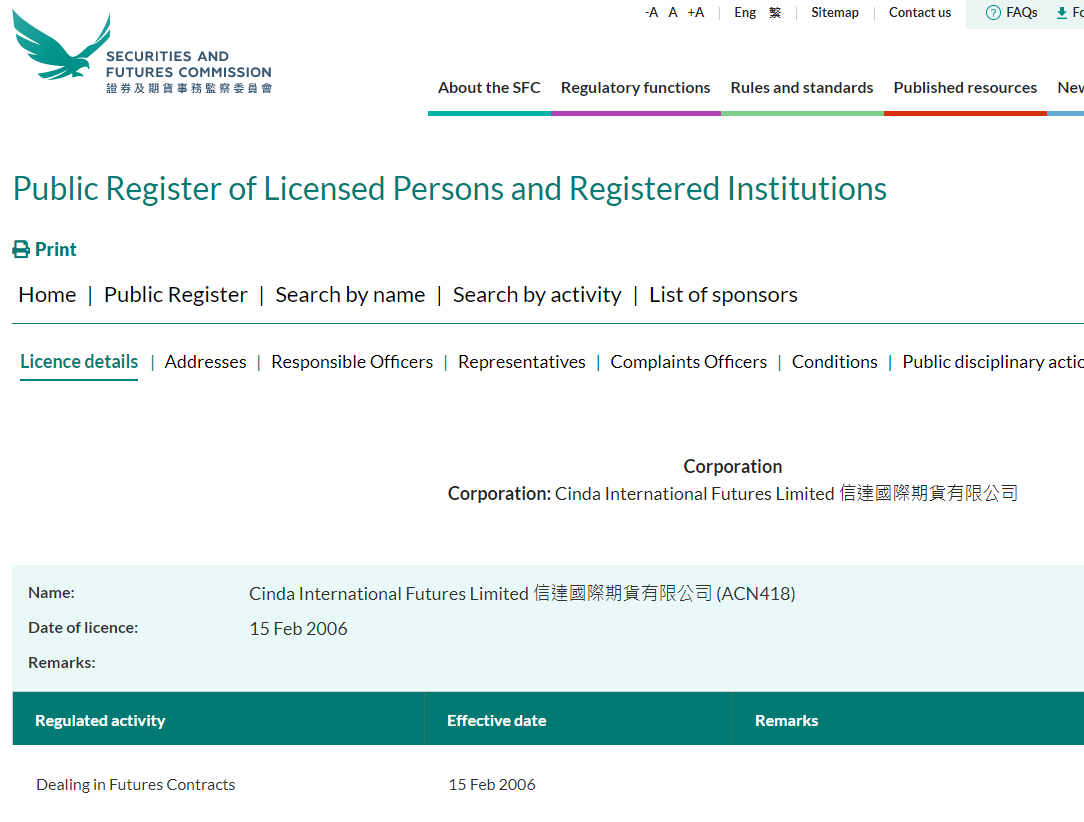Switch language to Traditional Chinese 繁
This screenshot has width=1084, height=822.
775,12
